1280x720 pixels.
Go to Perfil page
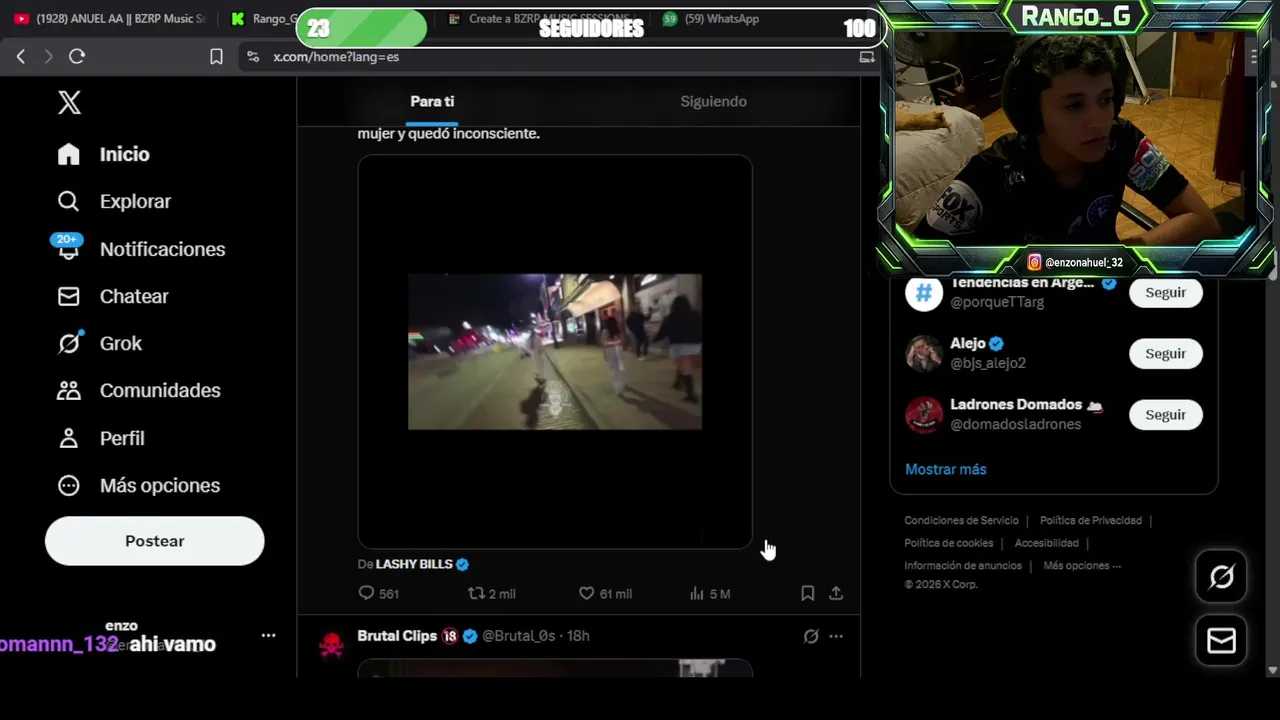pos(101,438)
